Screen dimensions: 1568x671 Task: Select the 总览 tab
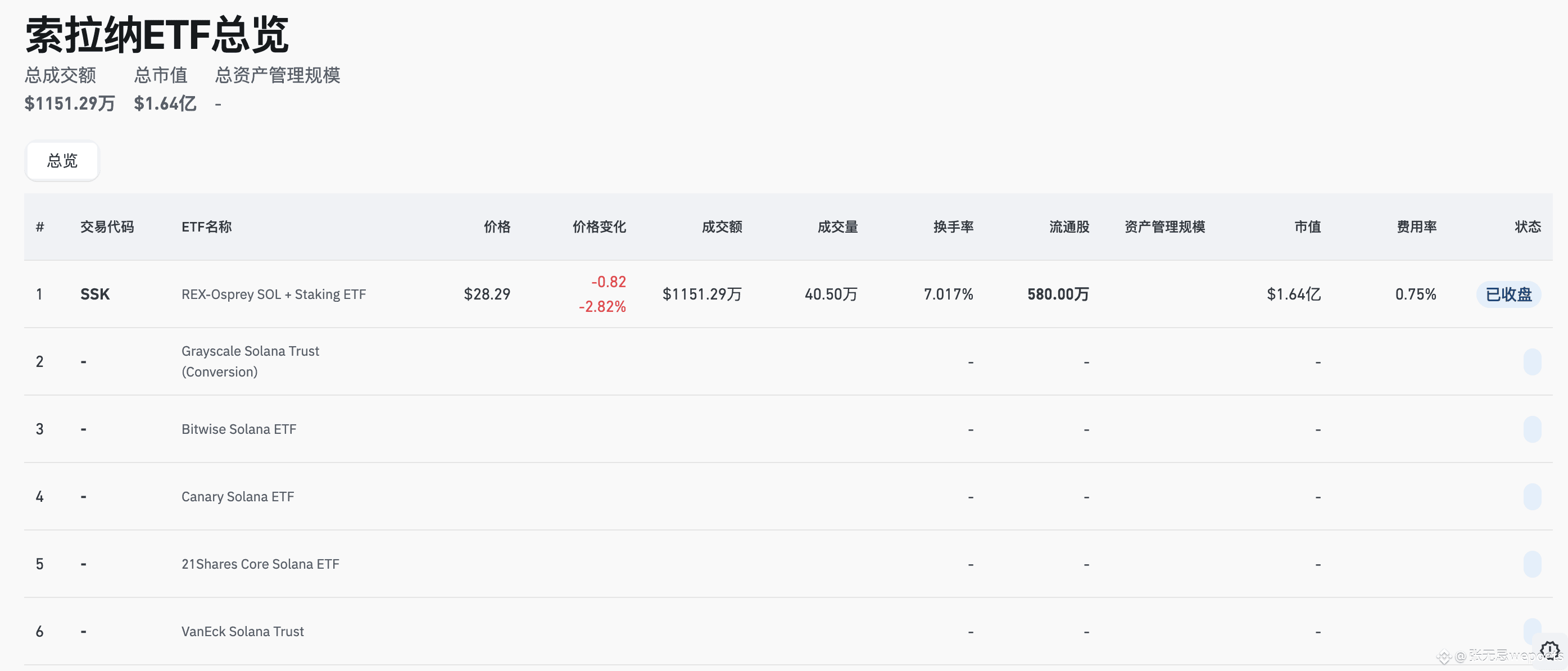62,161
